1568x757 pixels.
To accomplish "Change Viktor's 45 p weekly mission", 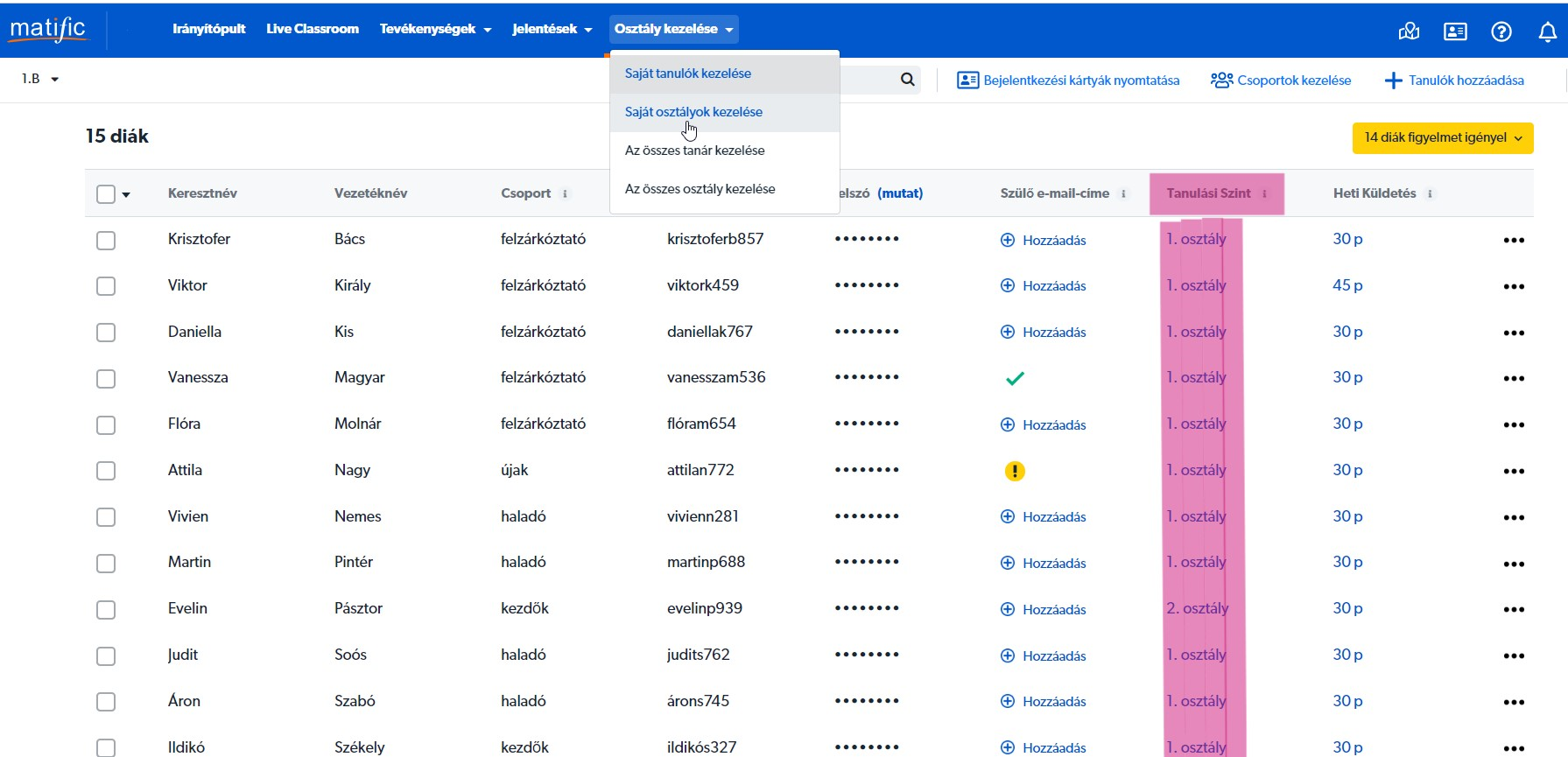I will click(1347, 285).
